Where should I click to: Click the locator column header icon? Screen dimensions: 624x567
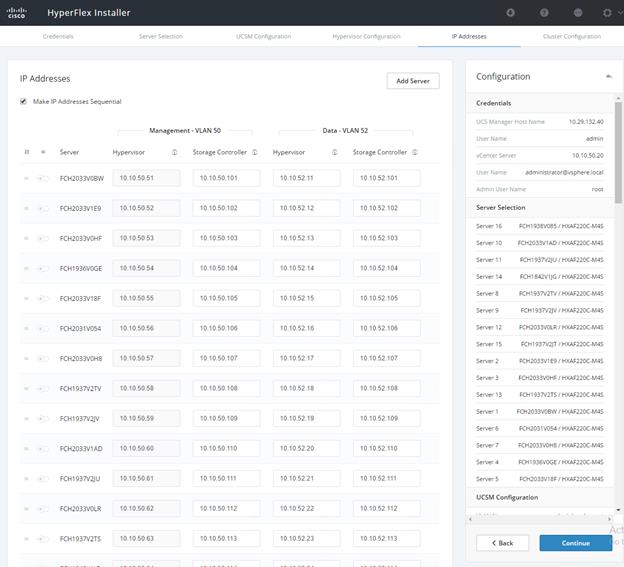[43, 152]
